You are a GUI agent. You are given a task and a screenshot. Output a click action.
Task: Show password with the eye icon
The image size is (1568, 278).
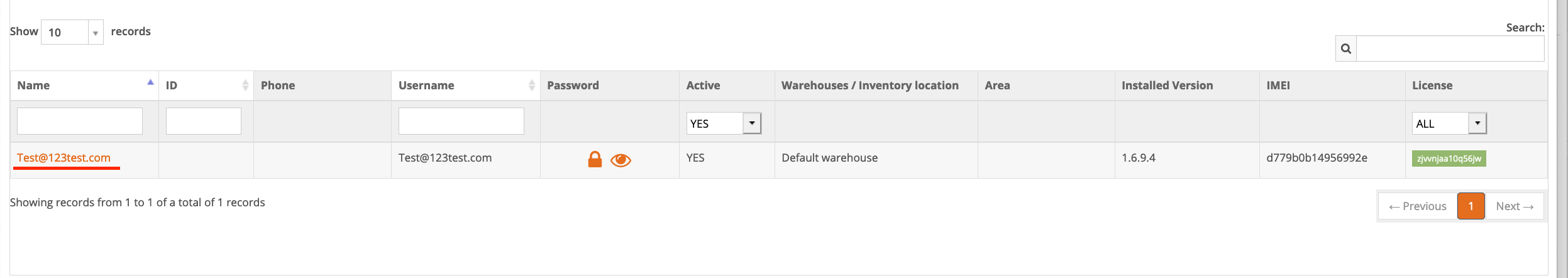coord(621,160)
